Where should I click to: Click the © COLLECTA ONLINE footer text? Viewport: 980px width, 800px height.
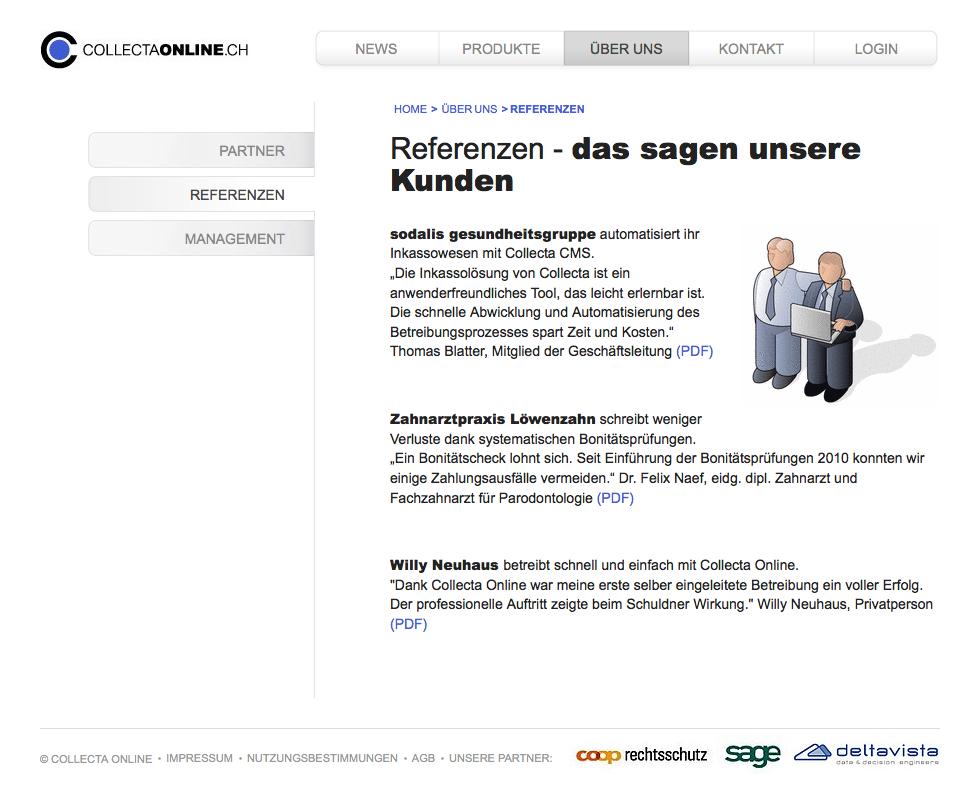coord(96,759)
